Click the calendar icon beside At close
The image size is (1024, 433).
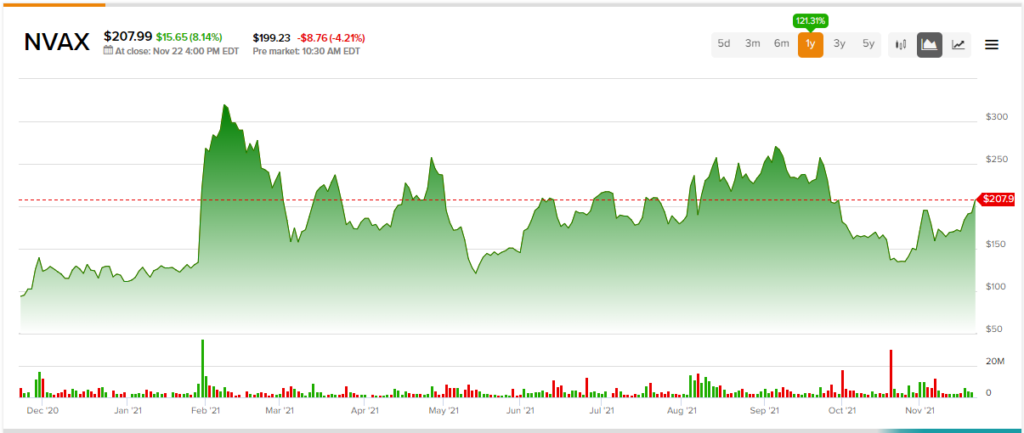pos(108,50)
